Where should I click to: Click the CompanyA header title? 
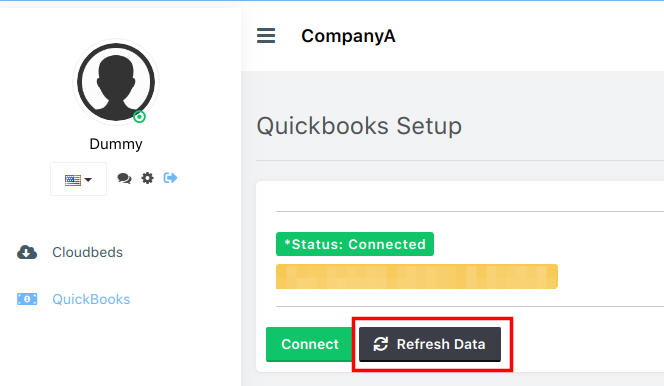[348, 36]
